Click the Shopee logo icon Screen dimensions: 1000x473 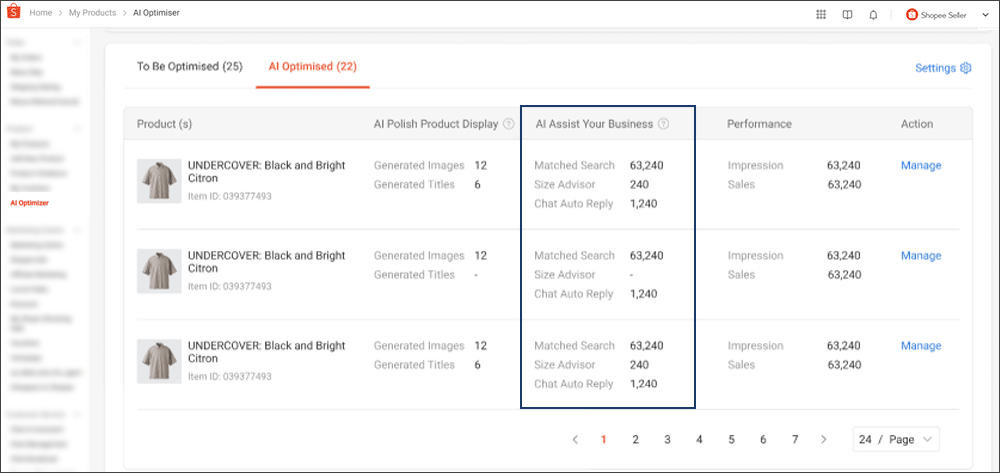pyautogui.click(x=13, y=14)
